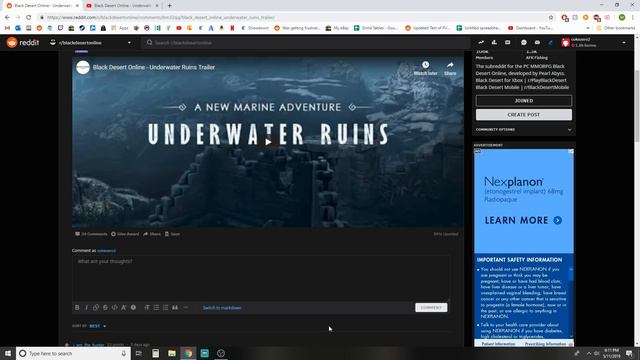This screenshot has width=640, height=360.
Task: Click the create post pencil icon in header
Action: tap(550, 42)
